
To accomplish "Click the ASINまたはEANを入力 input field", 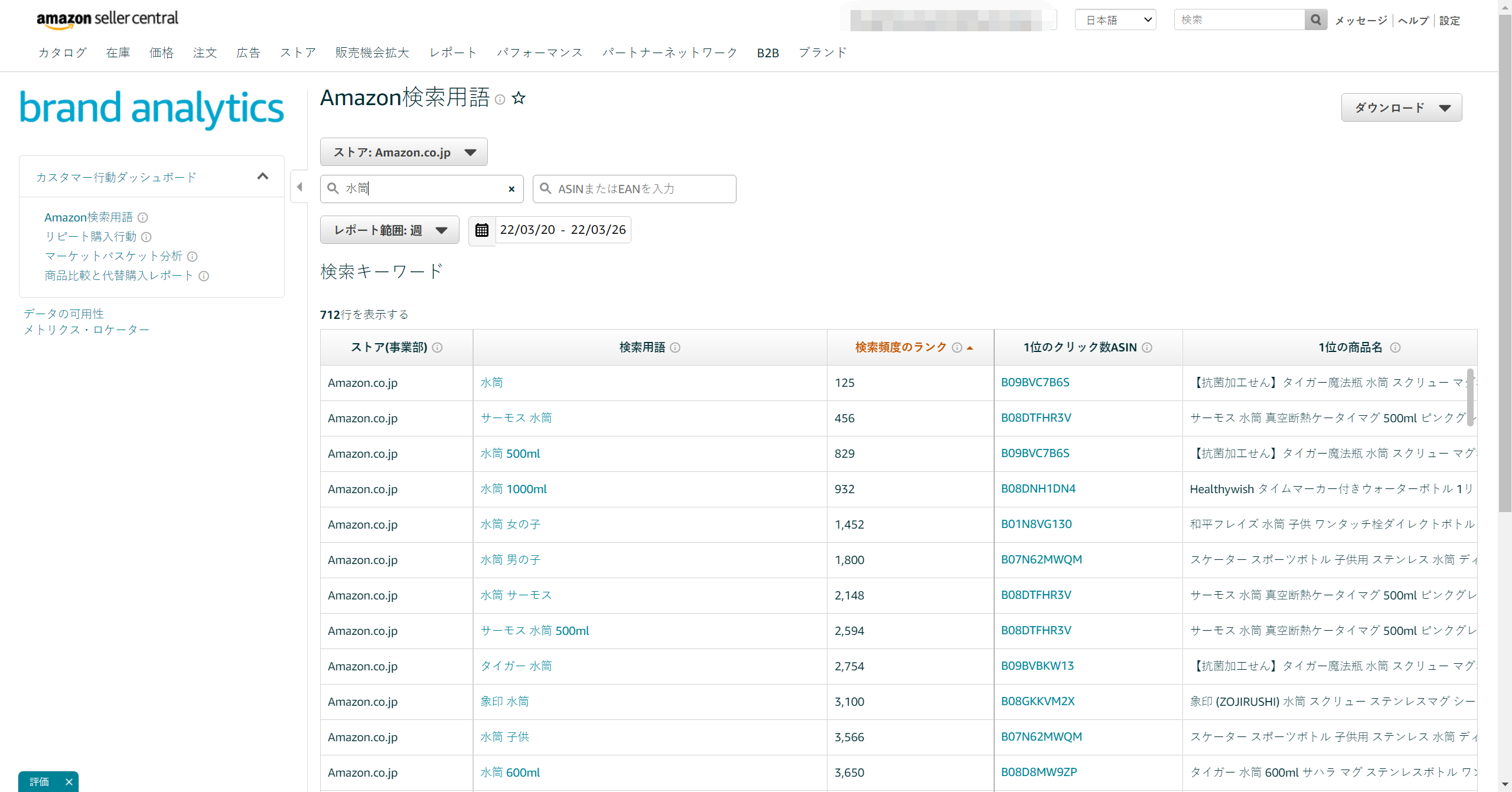I will [x=634, y=189].
